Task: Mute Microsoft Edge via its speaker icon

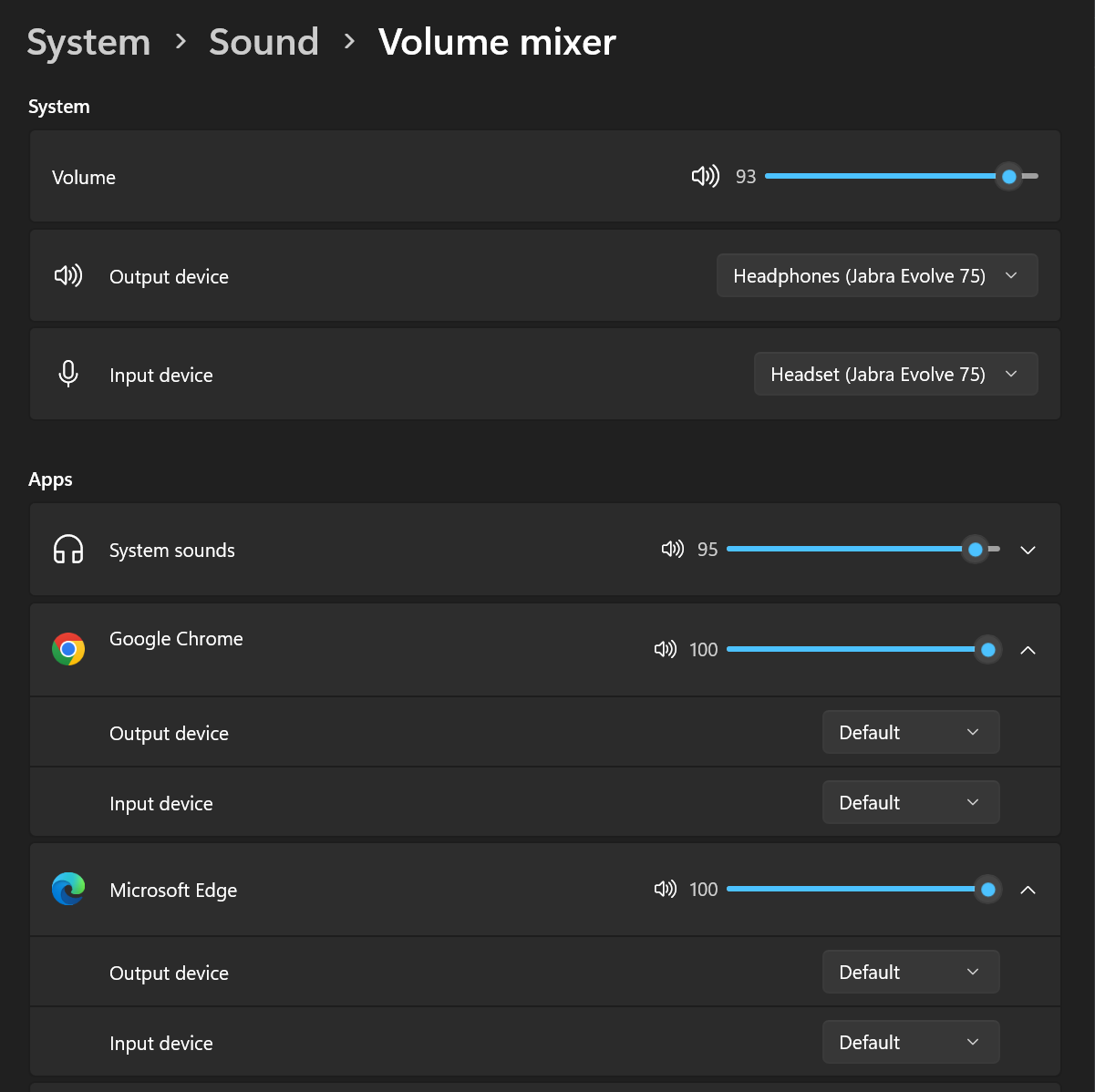Action: coord(665,890)
